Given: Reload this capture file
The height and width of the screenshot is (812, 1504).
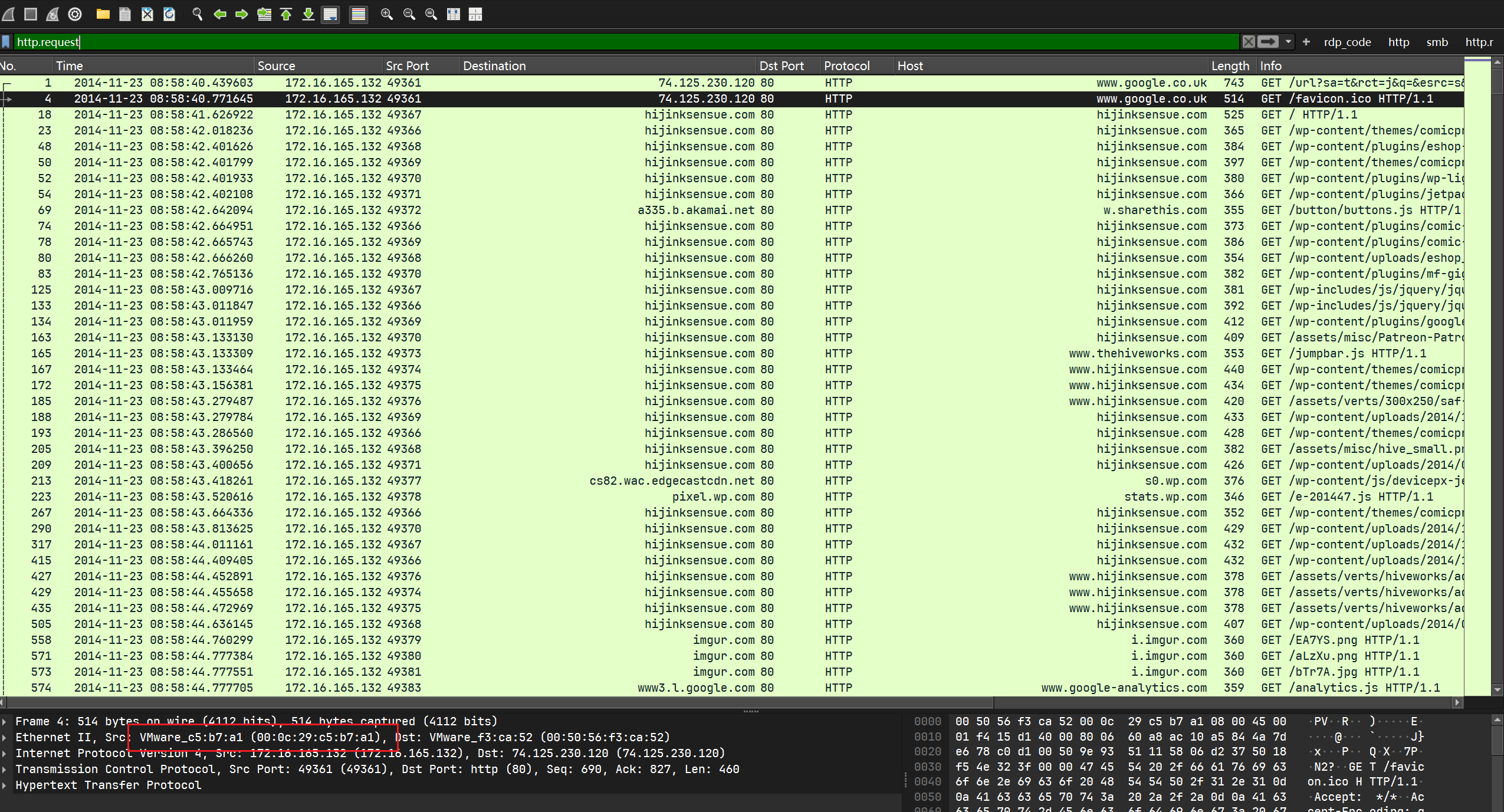Looking at the screenshot, I should pos(169,14).
